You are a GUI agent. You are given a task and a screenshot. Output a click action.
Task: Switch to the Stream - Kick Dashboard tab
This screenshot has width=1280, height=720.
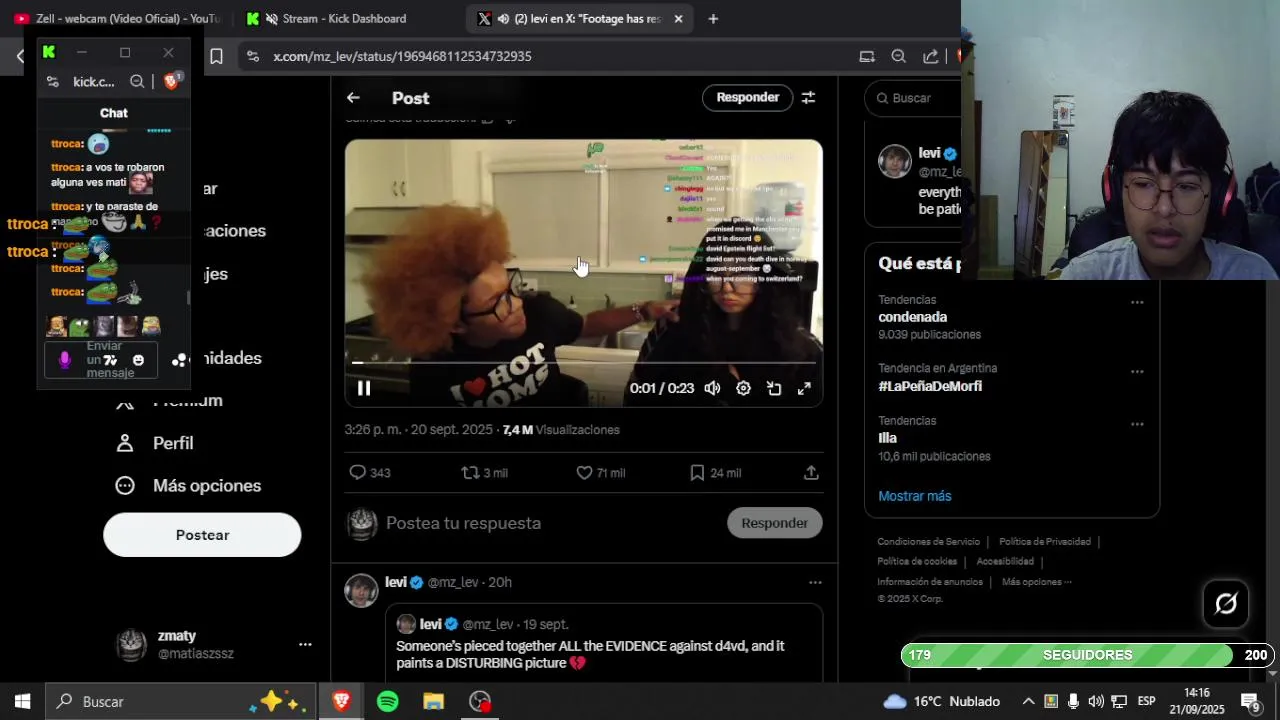pos(330,18)
